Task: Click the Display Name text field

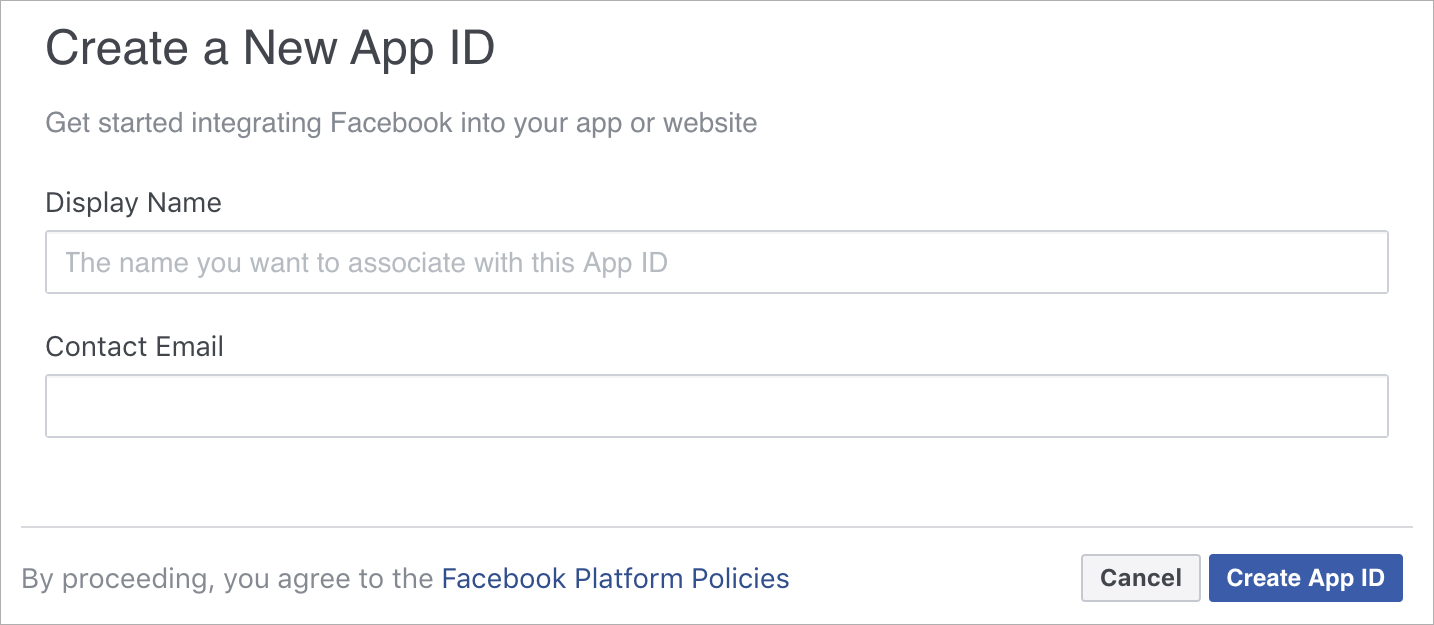Action: 716,263
